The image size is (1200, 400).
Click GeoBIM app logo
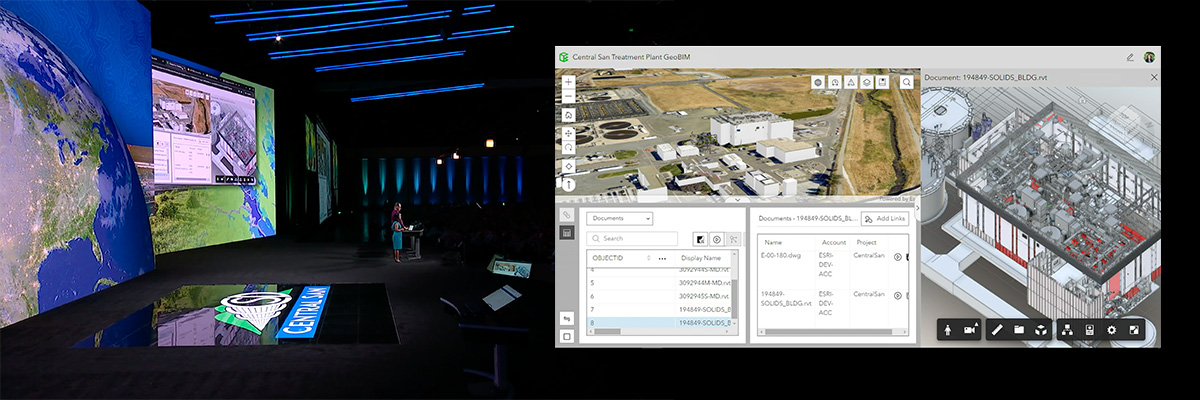tap(564, 57)
